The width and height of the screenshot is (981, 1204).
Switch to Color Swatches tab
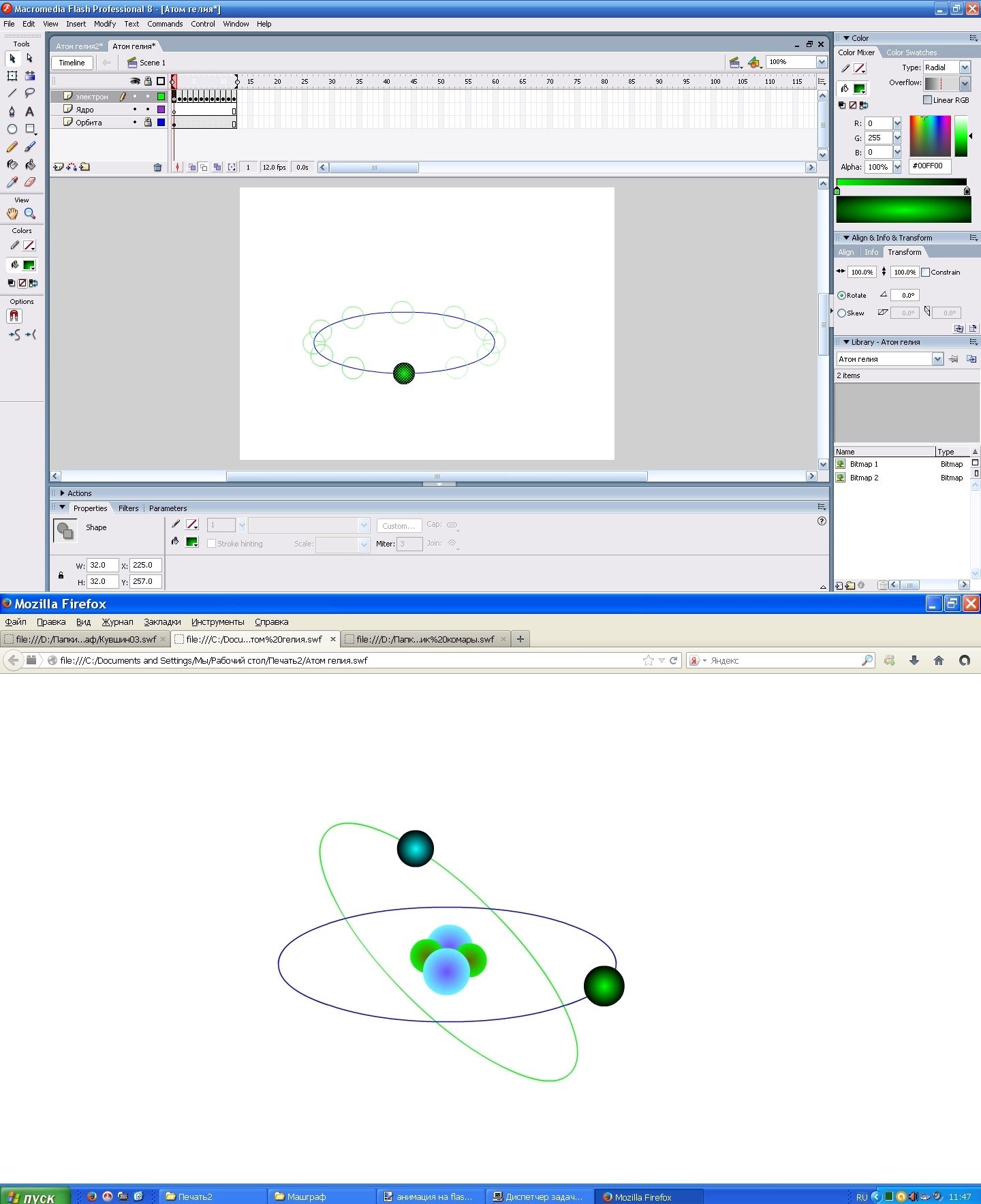click(911, 52)
